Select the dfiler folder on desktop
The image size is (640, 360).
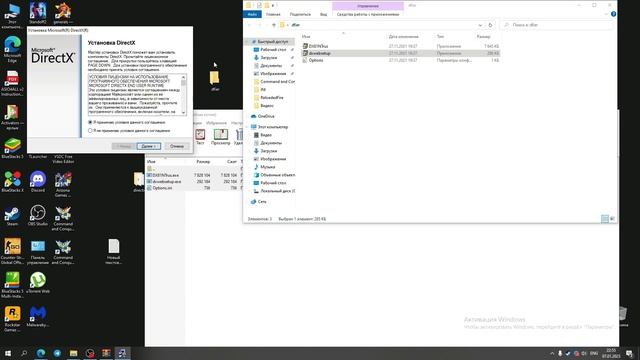click(215, 80)
